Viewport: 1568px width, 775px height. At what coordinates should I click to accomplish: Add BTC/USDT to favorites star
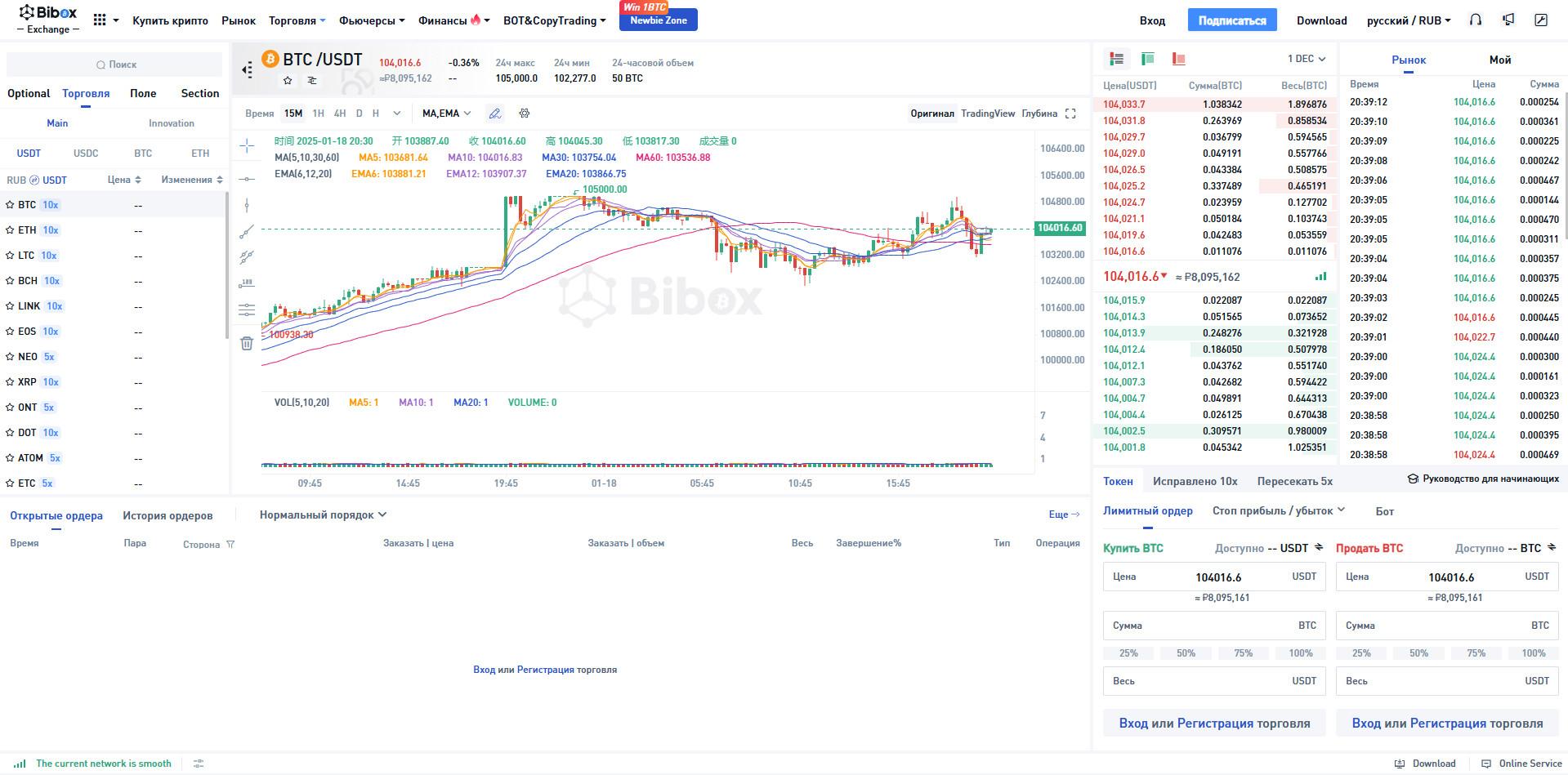288,80
